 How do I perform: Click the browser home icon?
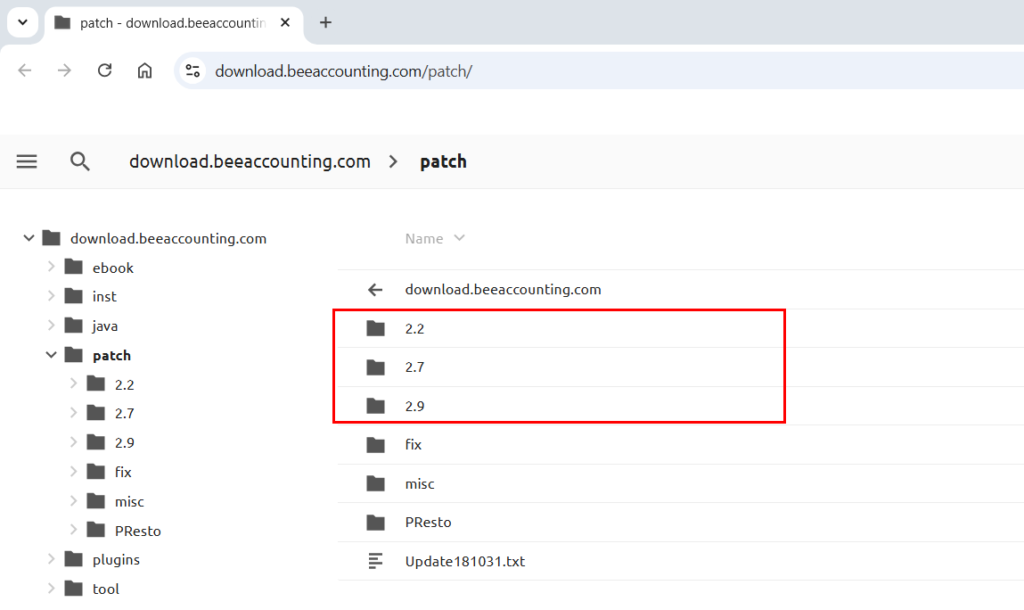coord(145,71)
